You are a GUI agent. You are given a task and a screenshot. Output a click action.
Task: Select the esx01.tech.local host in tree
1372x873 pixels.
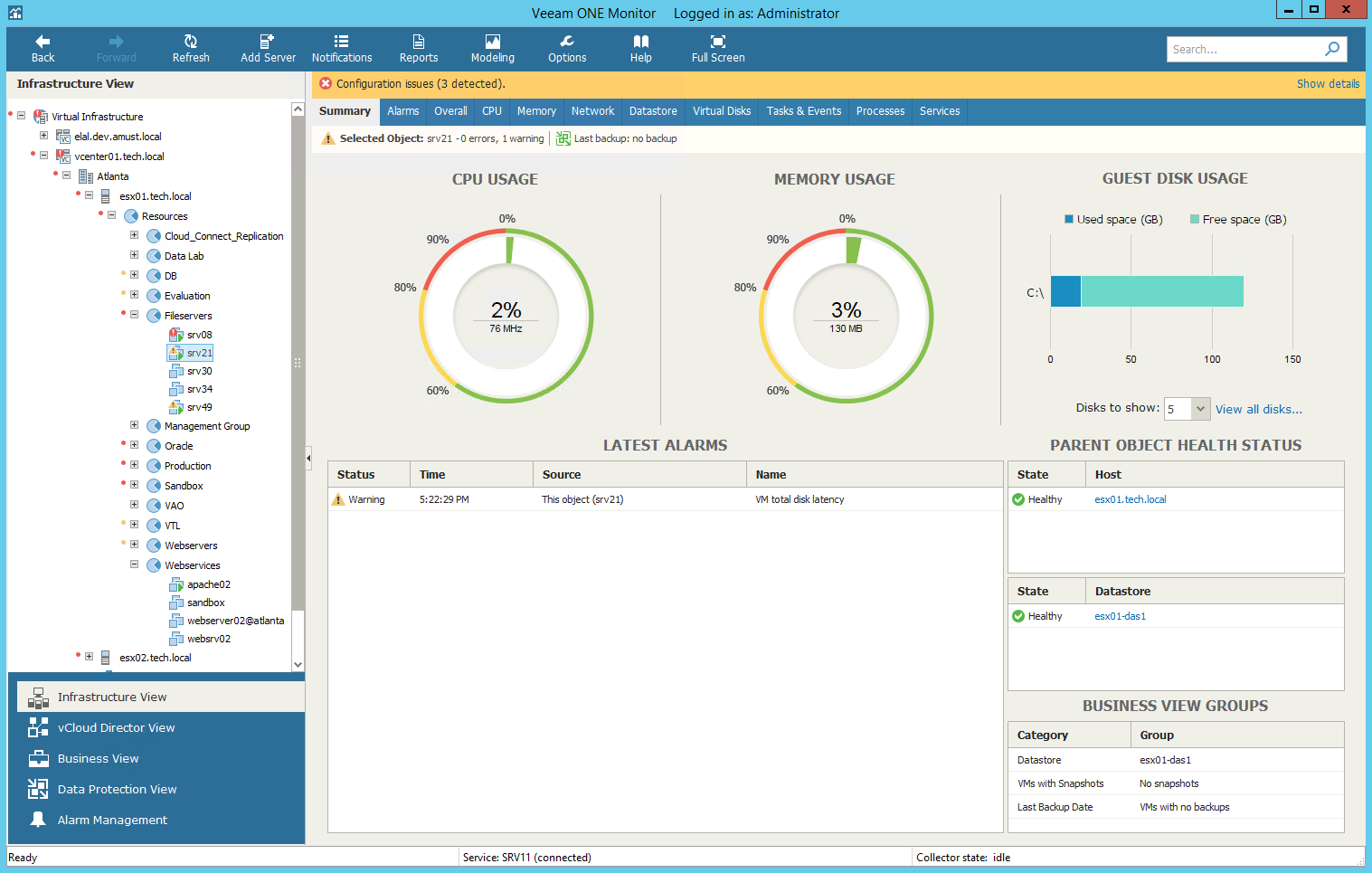click(155, 196)
